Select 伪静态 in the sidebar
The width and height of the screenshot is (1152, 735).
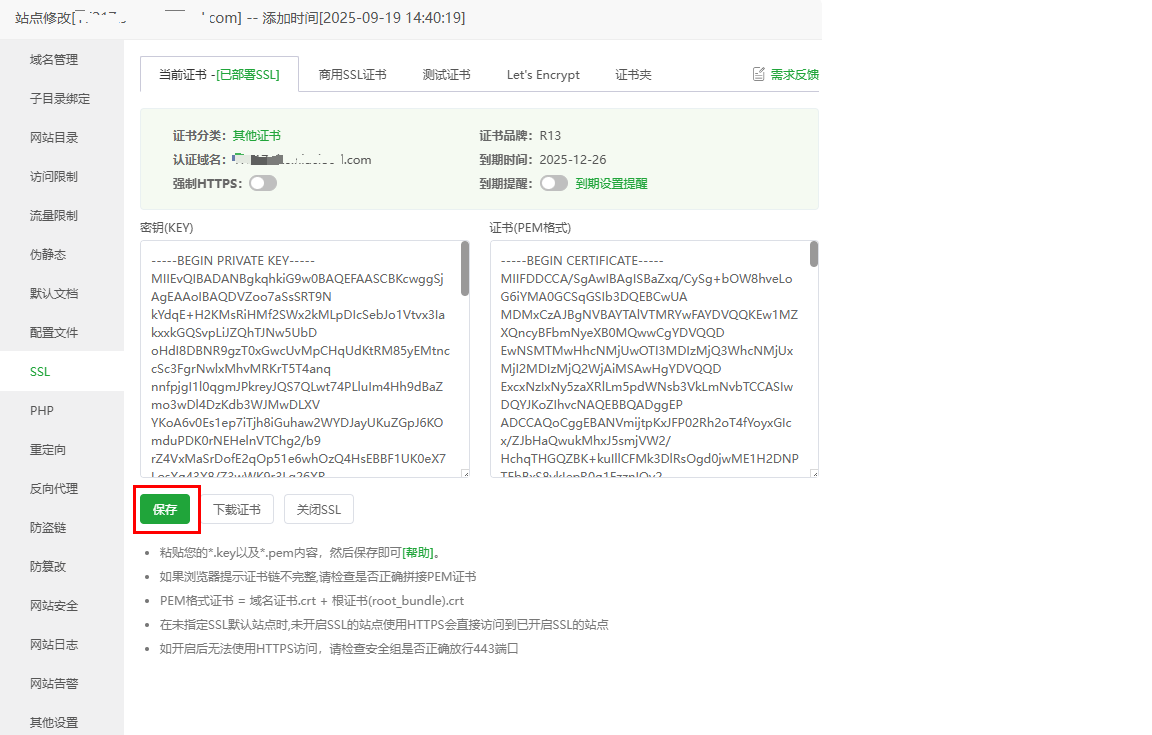coord(48,254)
